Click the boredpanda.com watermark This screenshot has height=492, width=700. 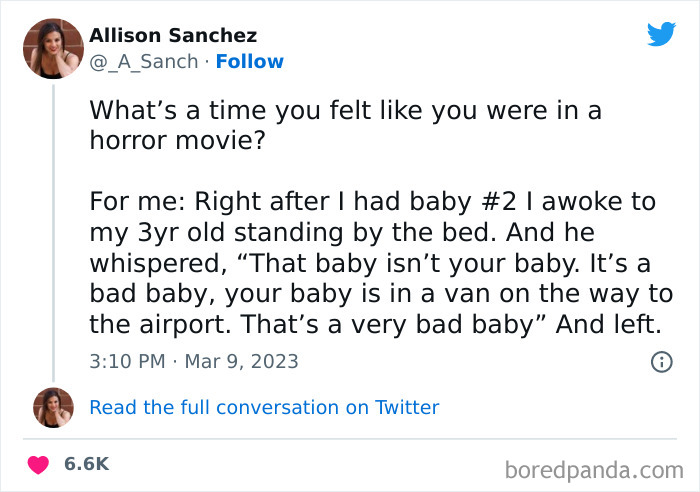pos(594,467)
